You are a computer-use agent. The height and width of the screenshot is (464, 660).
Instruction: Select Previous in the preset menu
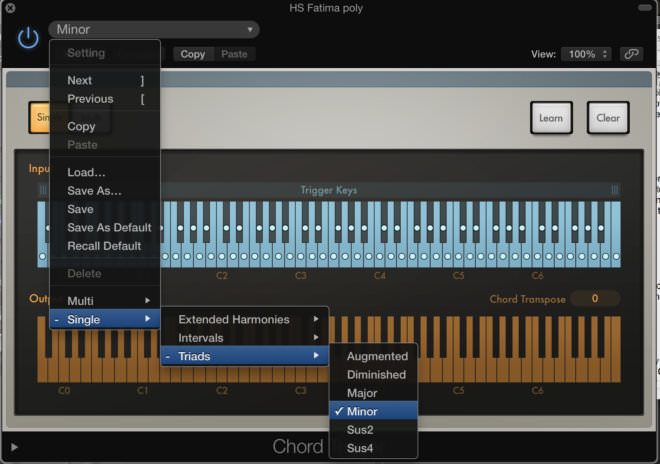pos(105,99)
